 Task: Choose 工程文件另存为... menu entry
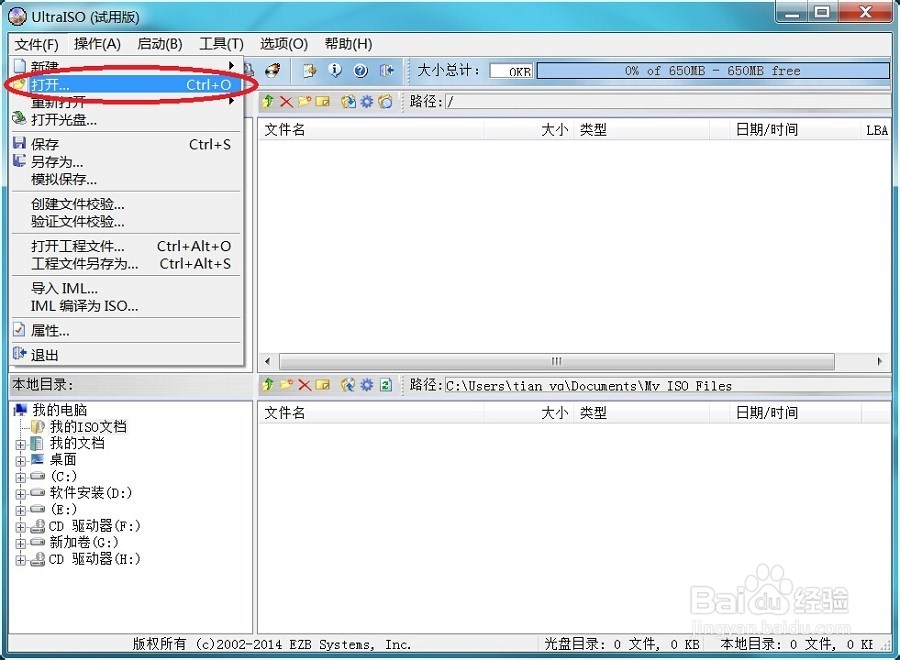126,263
